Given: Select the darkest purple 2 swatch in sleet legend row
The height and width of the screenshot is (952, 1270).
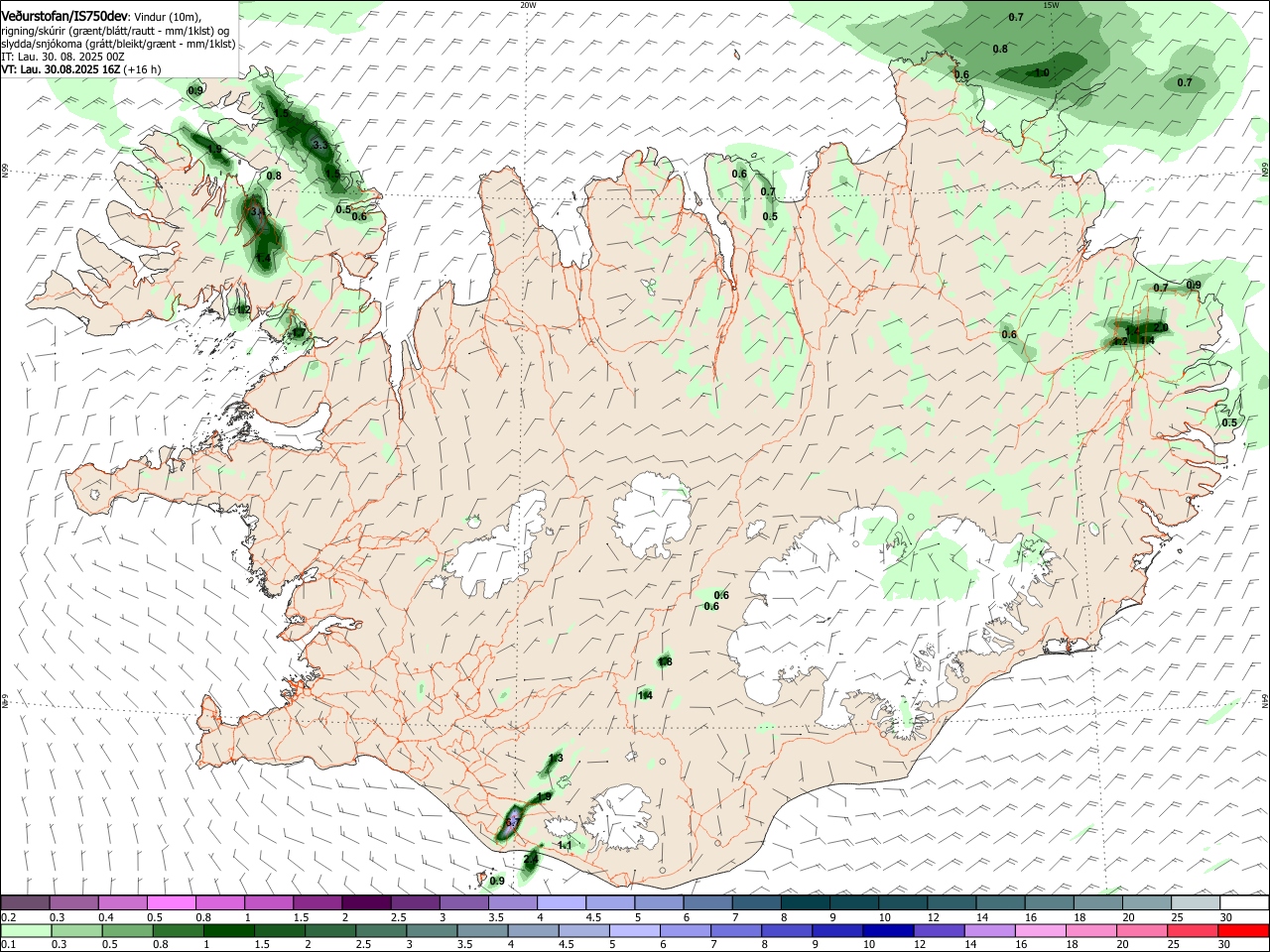Looking at the screenshot, I should (x=366, y=902).
